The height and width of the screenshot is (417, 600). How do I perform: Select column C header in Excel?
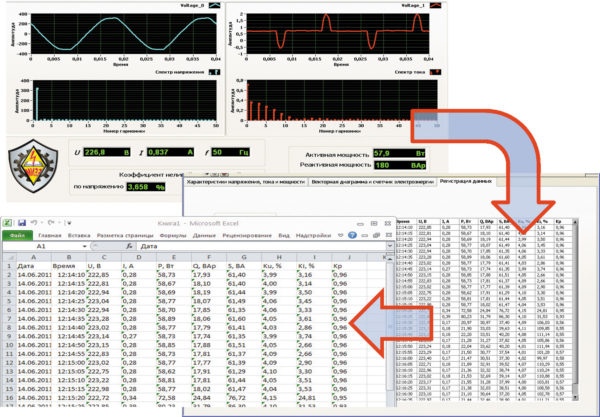coord(104,257)
